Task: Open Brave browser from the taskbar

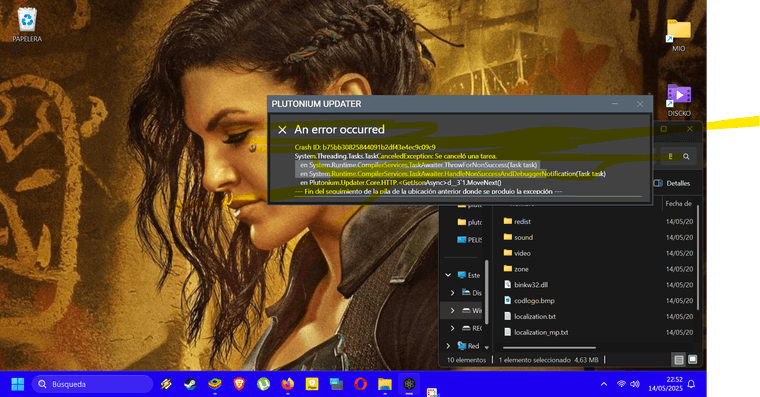Action: [x=239, y=384]
